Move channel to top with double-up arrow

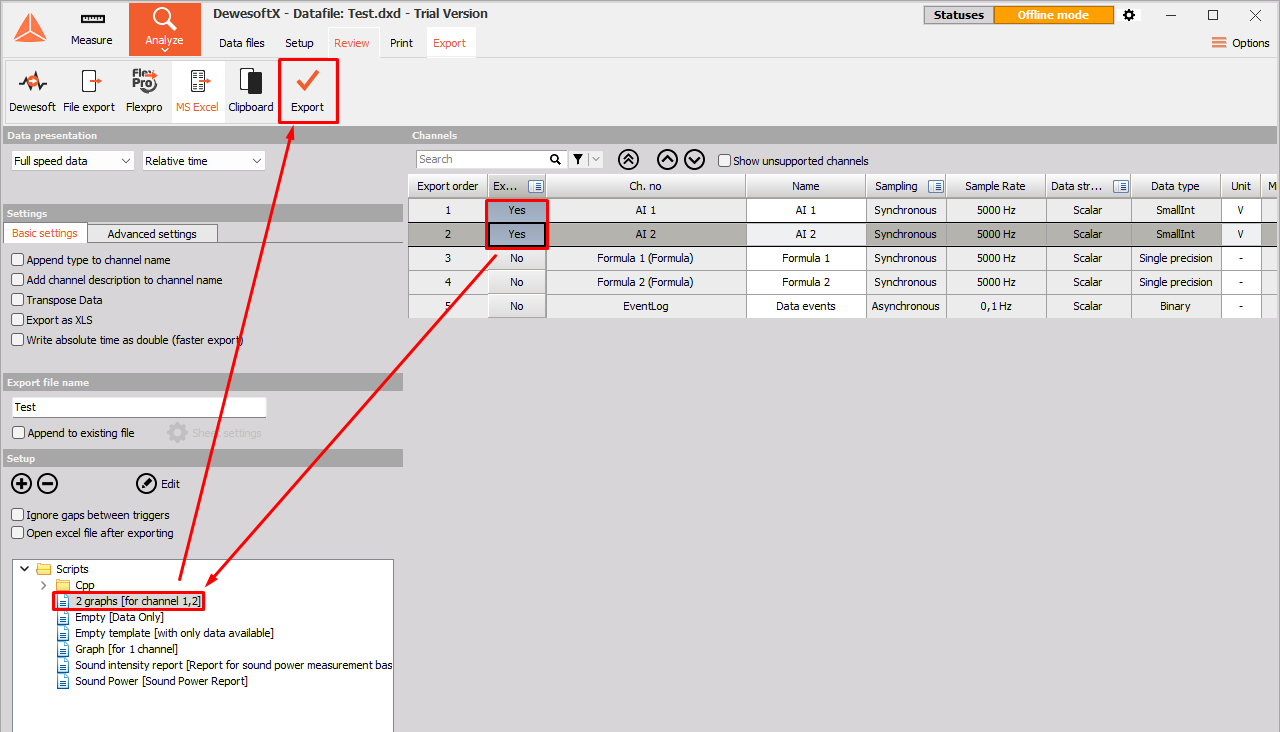[x=628, y=160]
